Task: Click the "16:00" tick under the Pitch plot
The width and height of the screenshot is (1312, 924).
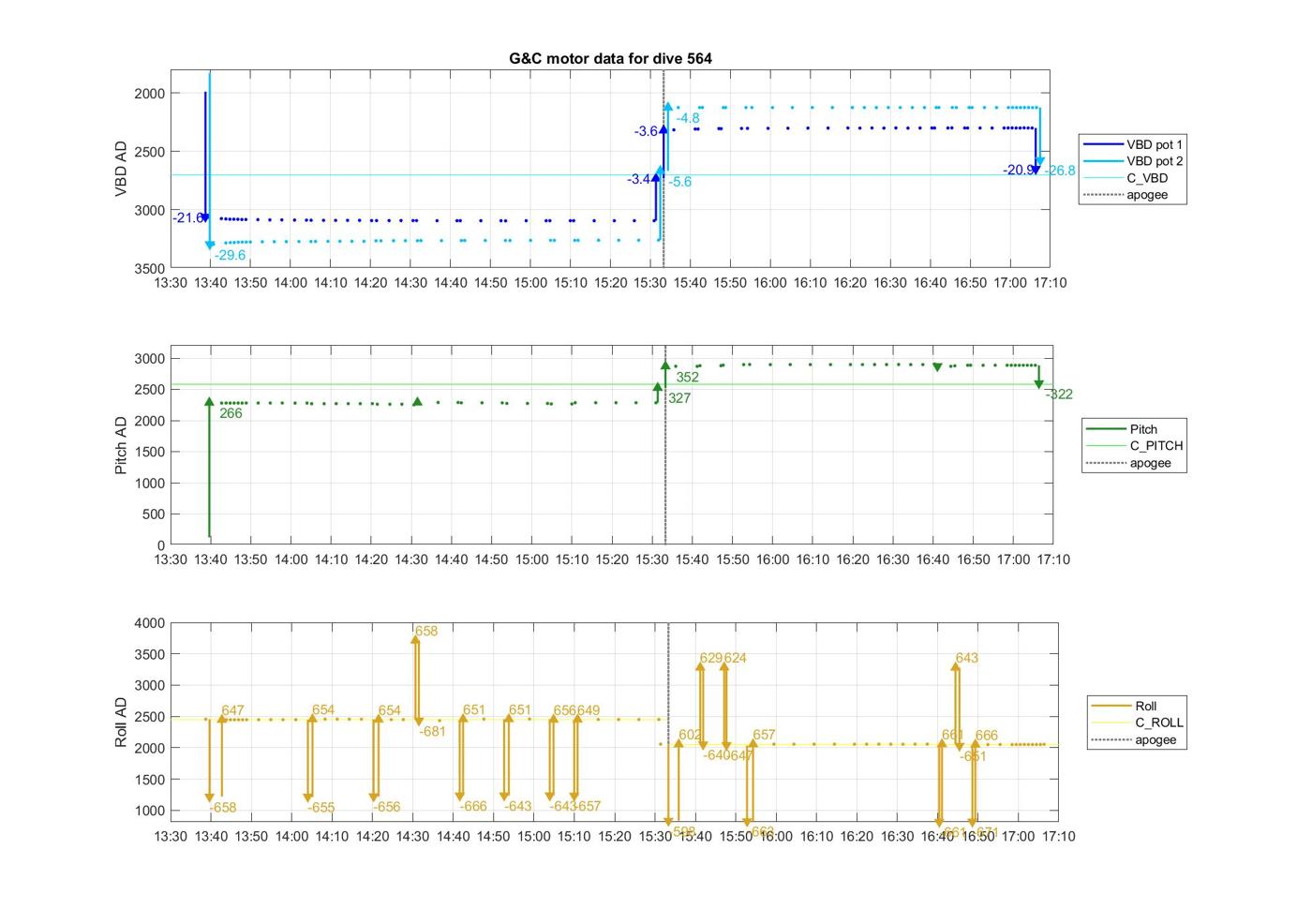Action: (772, 559)
